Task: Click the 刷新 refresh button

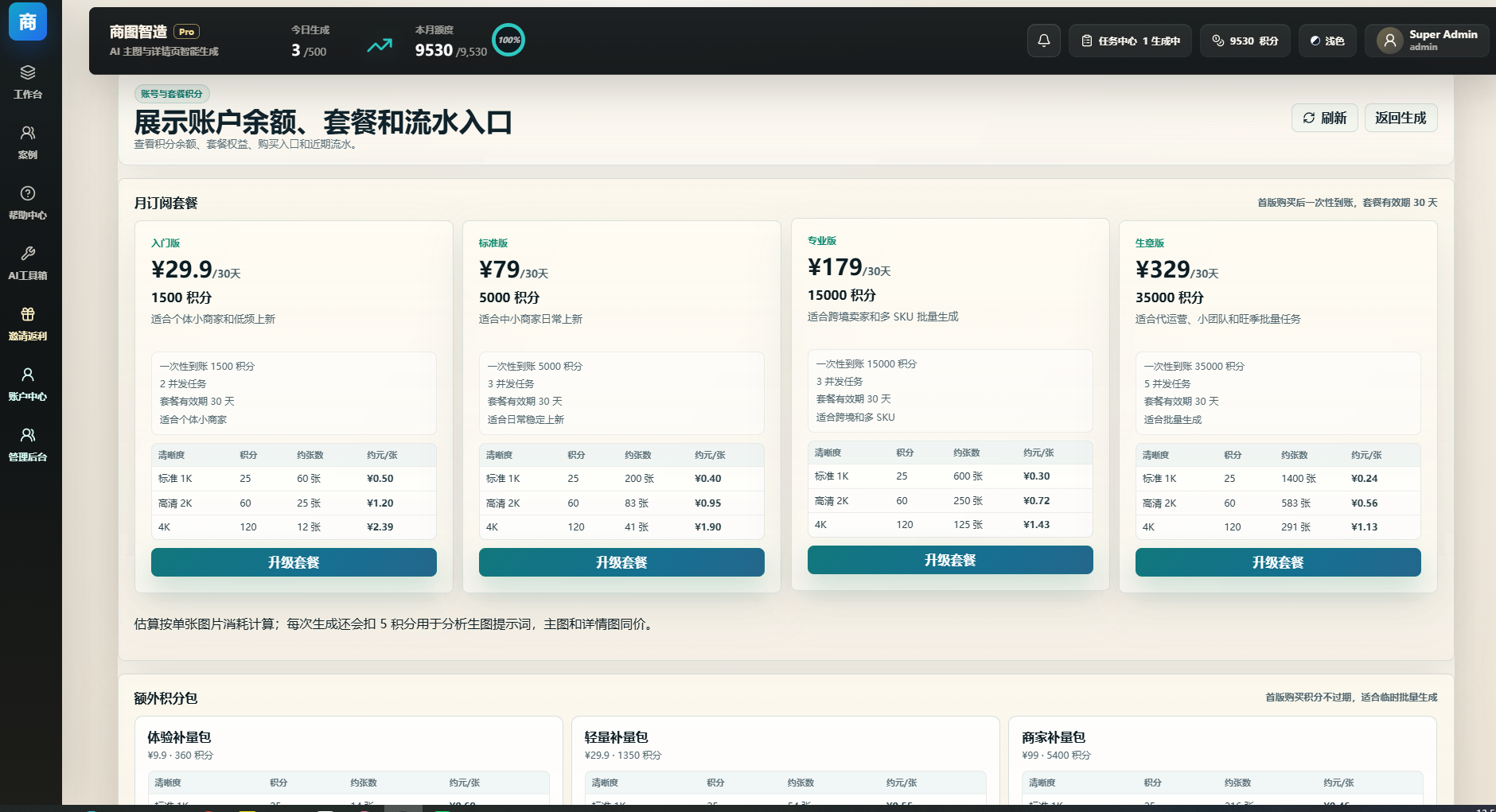Action: [1325, 118]
